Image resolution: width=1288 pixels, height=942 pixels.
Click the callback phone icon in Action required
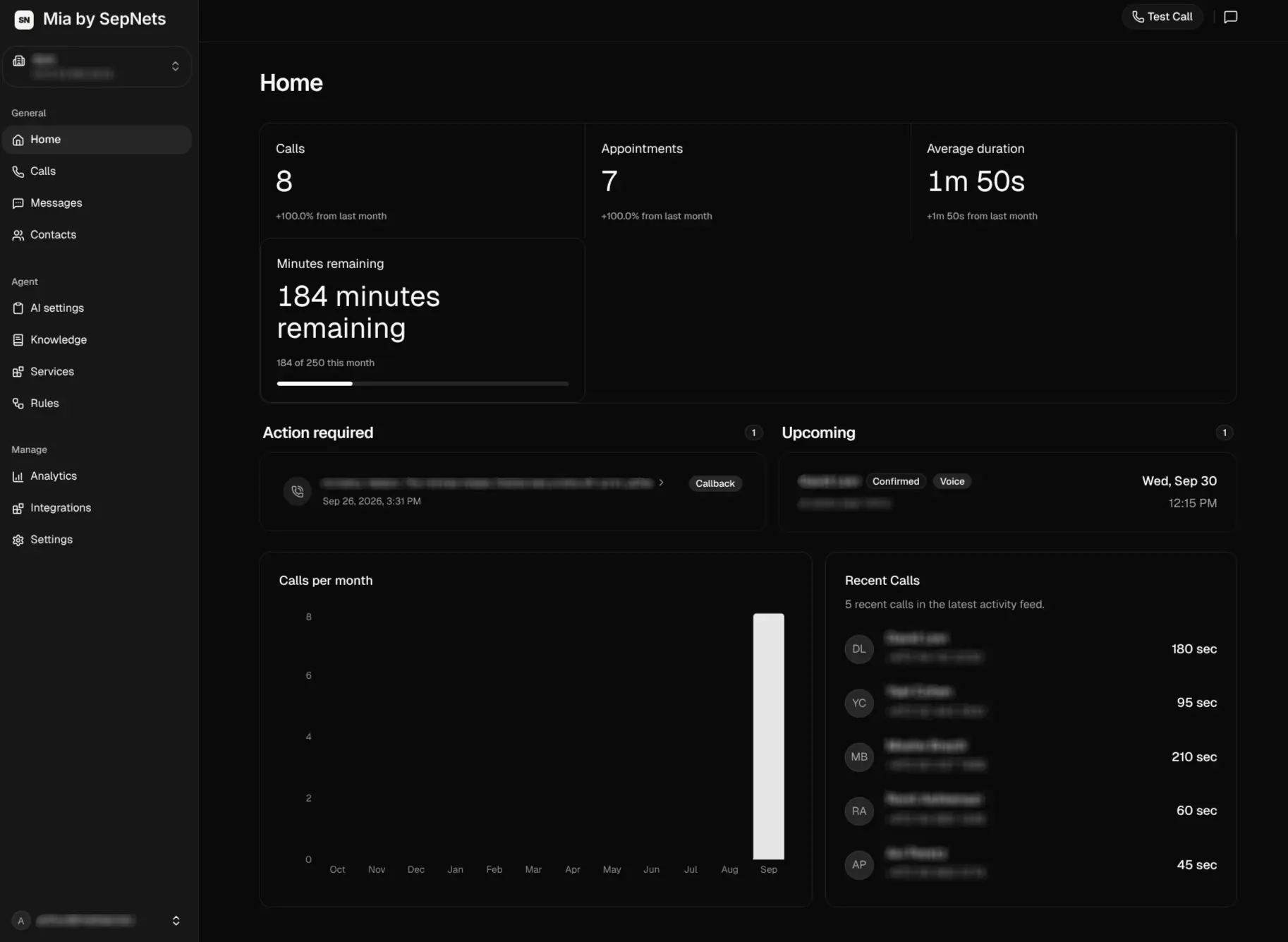click(298, 491)
